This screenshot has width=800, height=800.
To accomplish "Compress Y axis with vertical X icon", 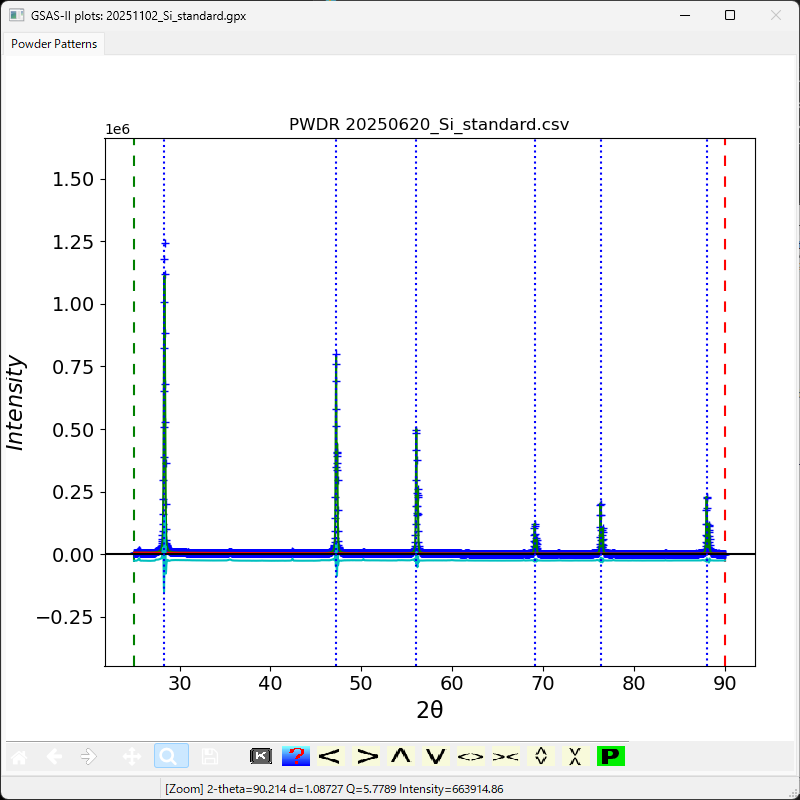I will point(575,757).
